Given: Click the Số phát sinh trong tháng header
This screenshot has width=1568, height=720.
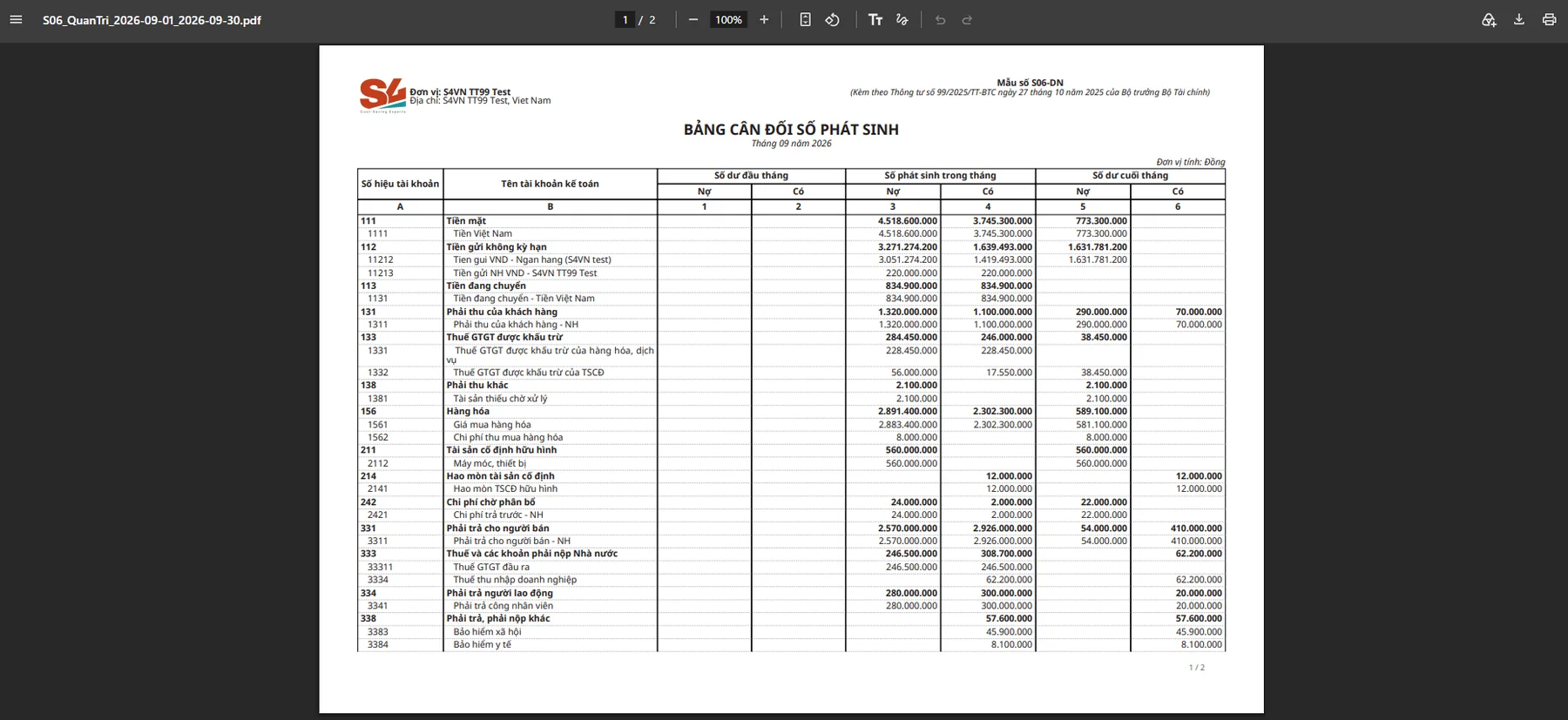Looking at the screenshot, I should 940,176.
